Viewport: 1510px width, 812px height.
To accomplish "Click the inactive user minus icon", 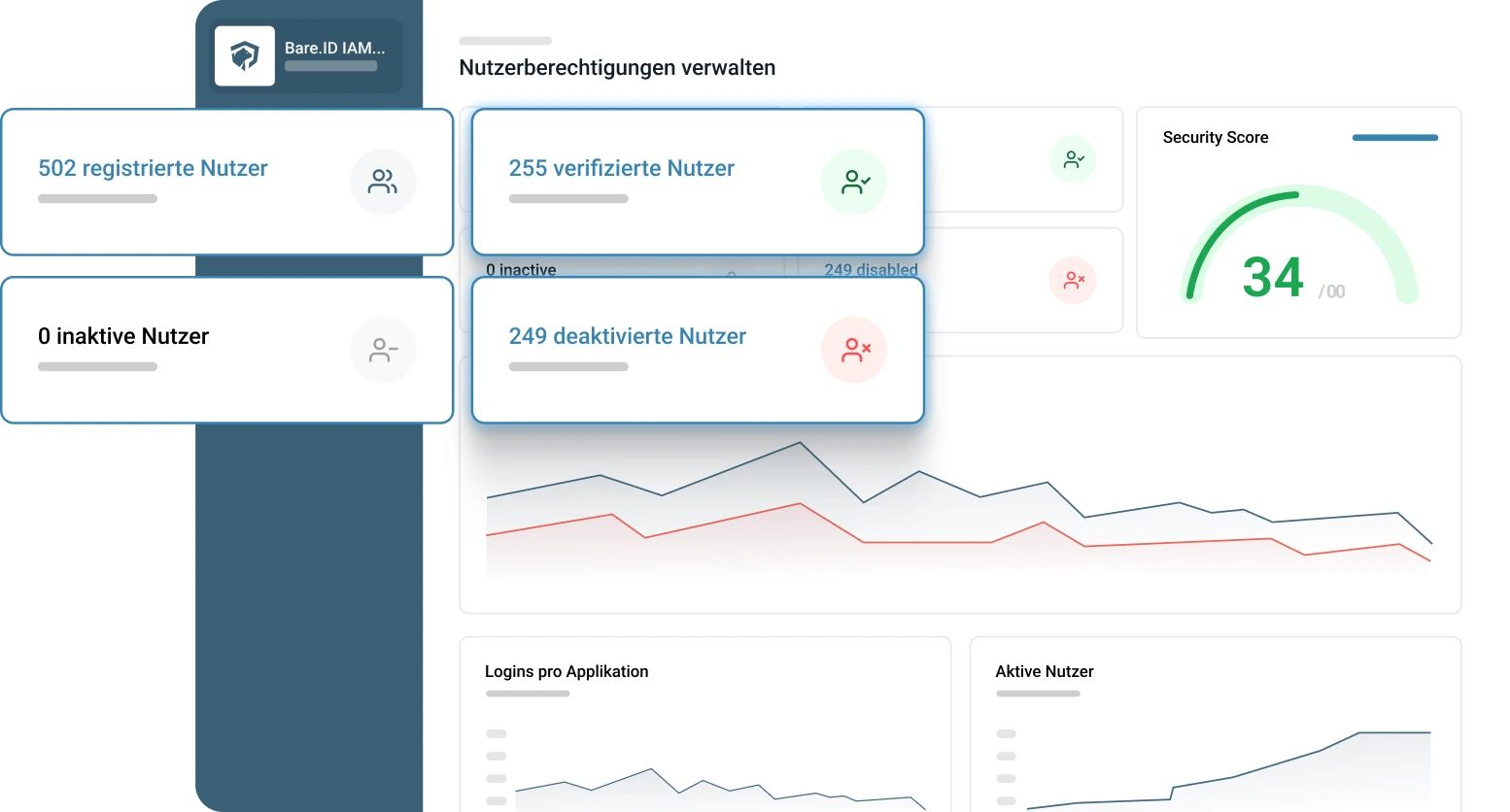I will [383, 350].
